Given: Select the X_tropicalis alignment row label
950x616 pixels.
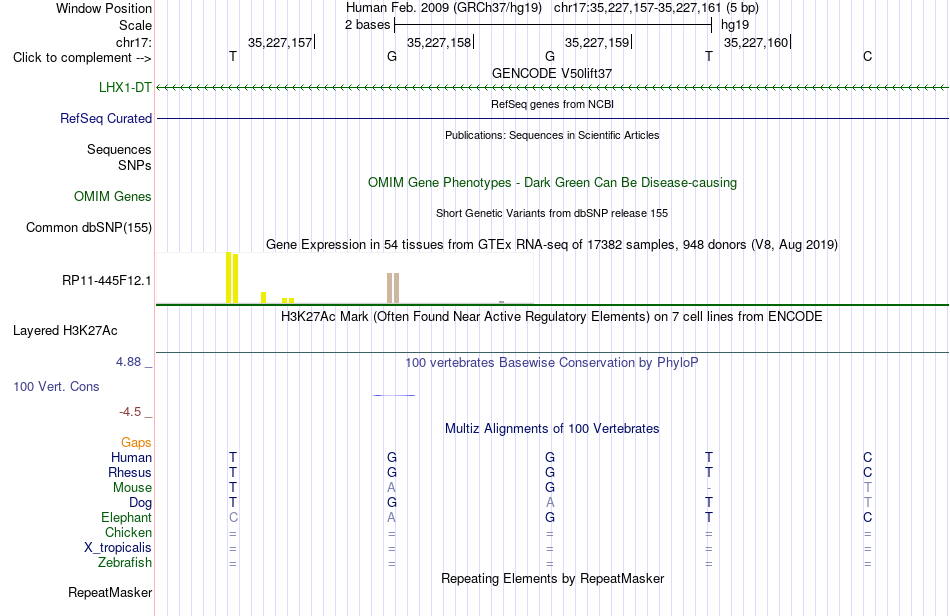Looking at the screenshot, I should coord(118,548).
